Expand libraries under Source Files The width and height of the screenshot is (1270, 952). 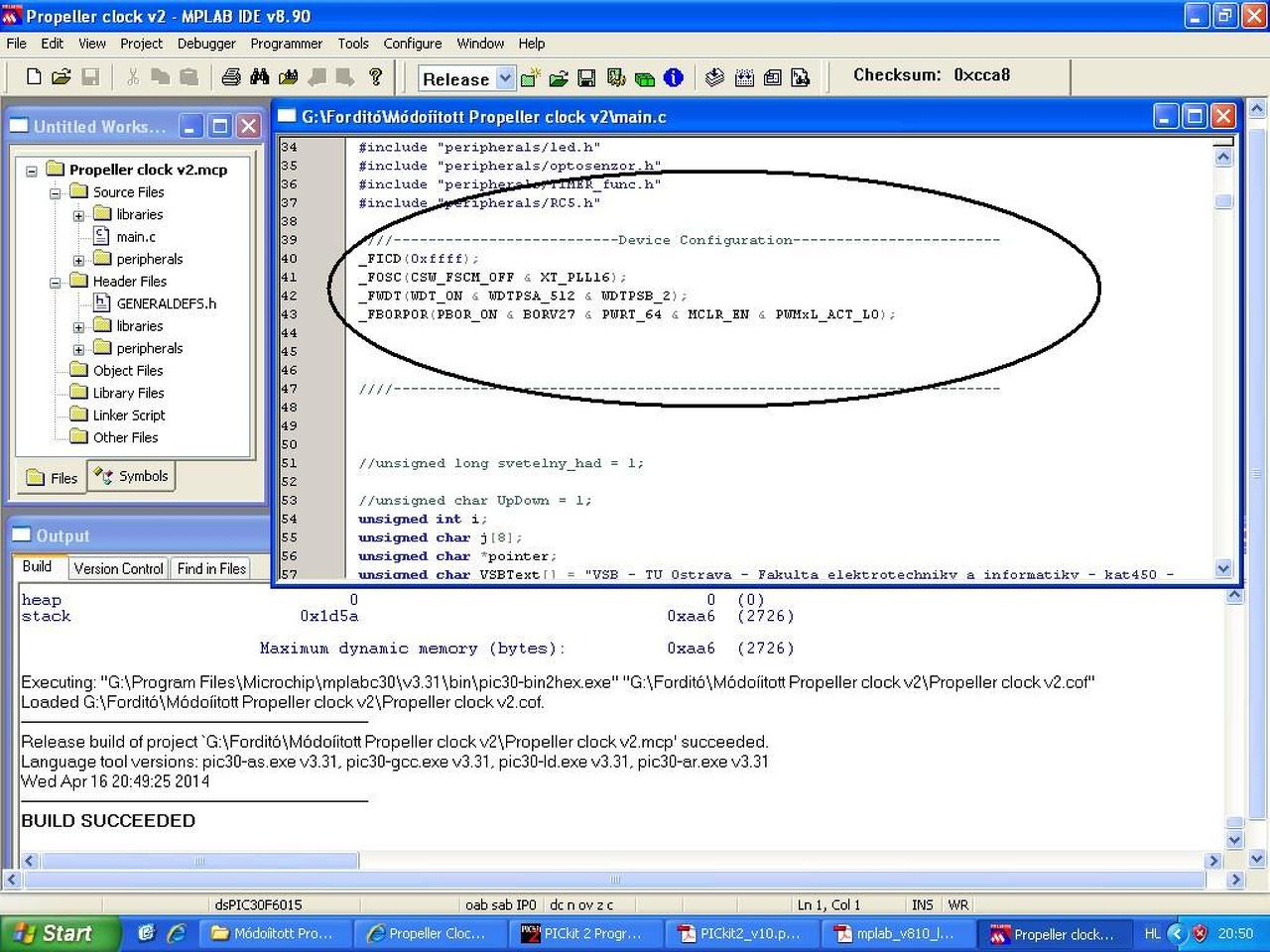78,215
